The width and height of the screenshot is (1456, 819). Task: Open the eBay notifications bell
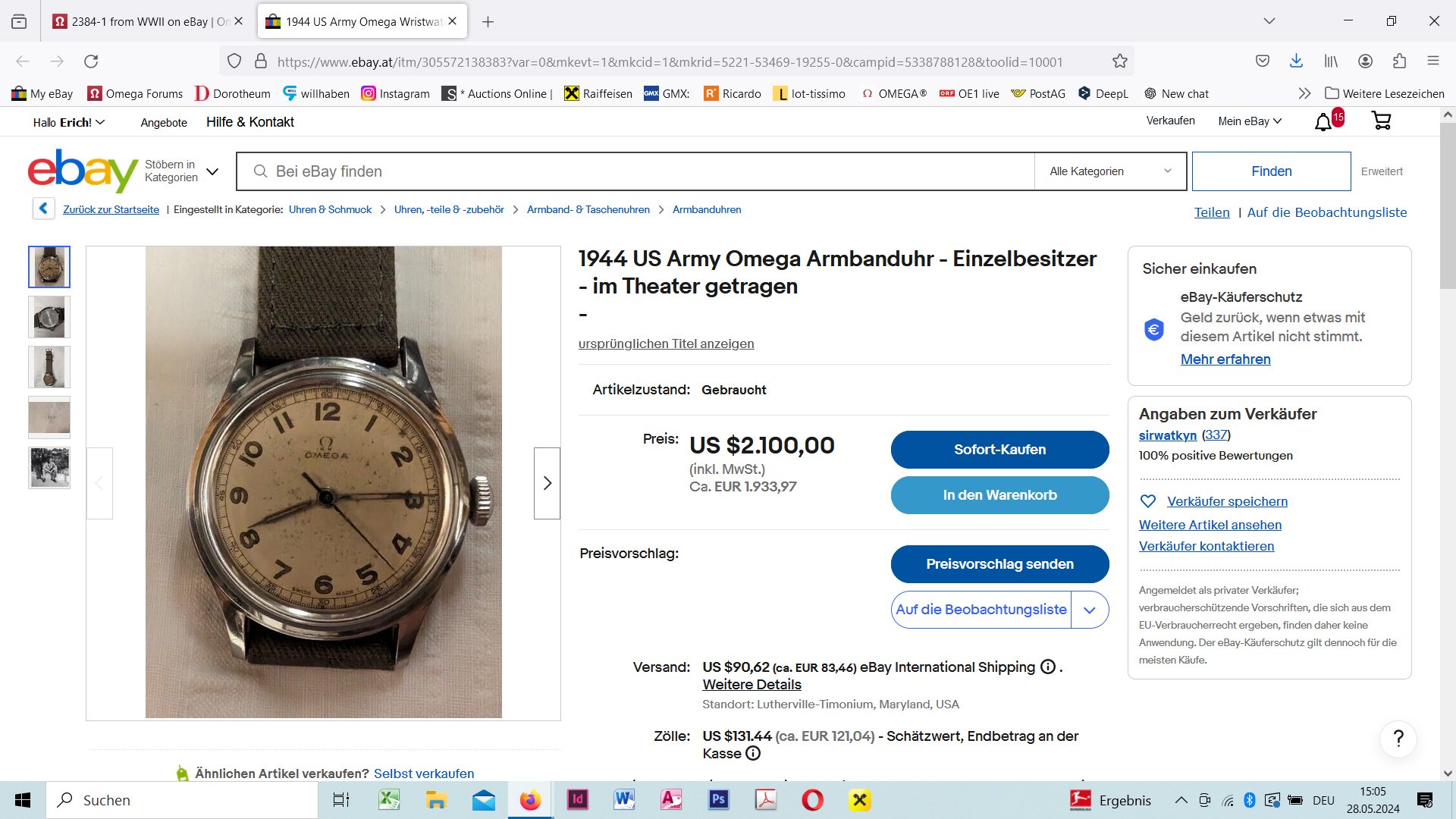coord(1323,121)
